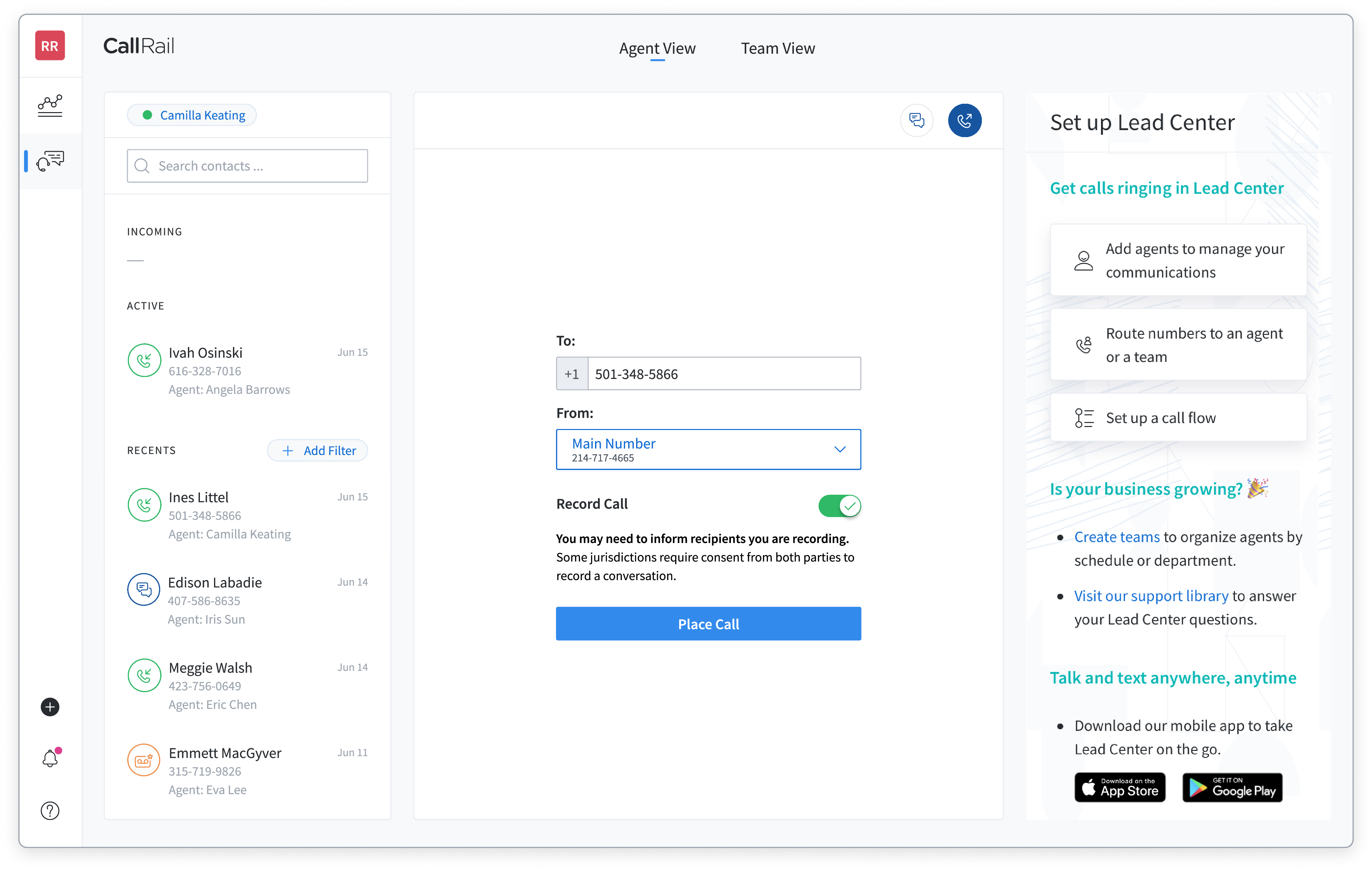The width and height of the screenshot is (1372, 871).
Task: Click the Search contacts field
Action: click(247, 166)
